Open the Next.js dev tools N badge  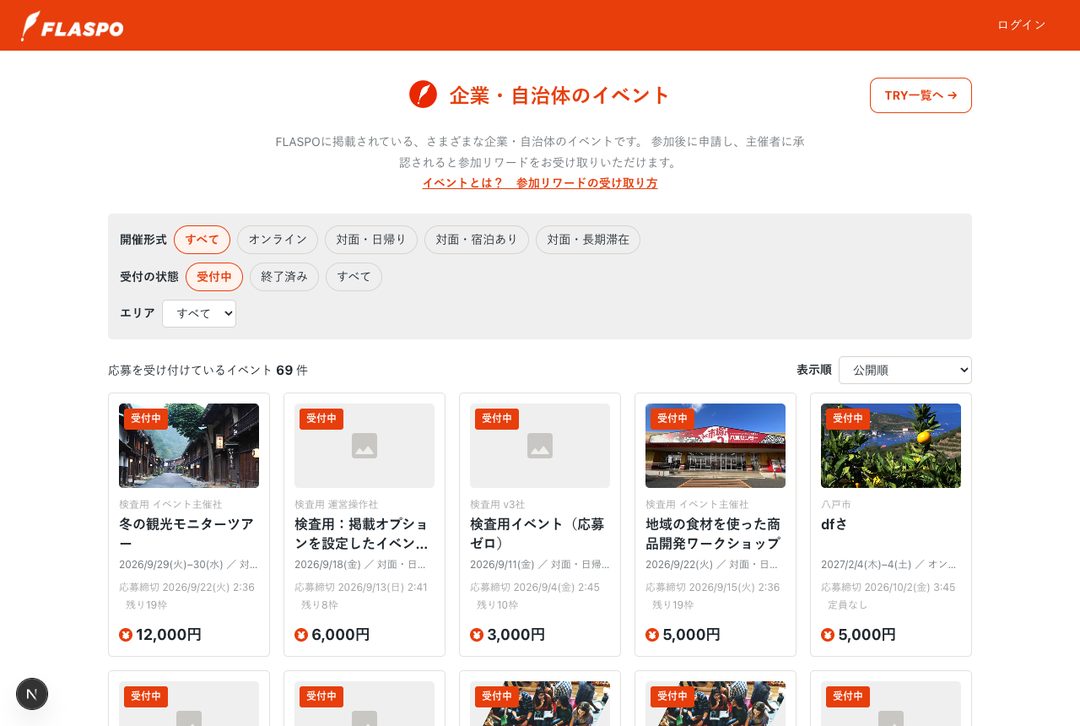(32, 694)
